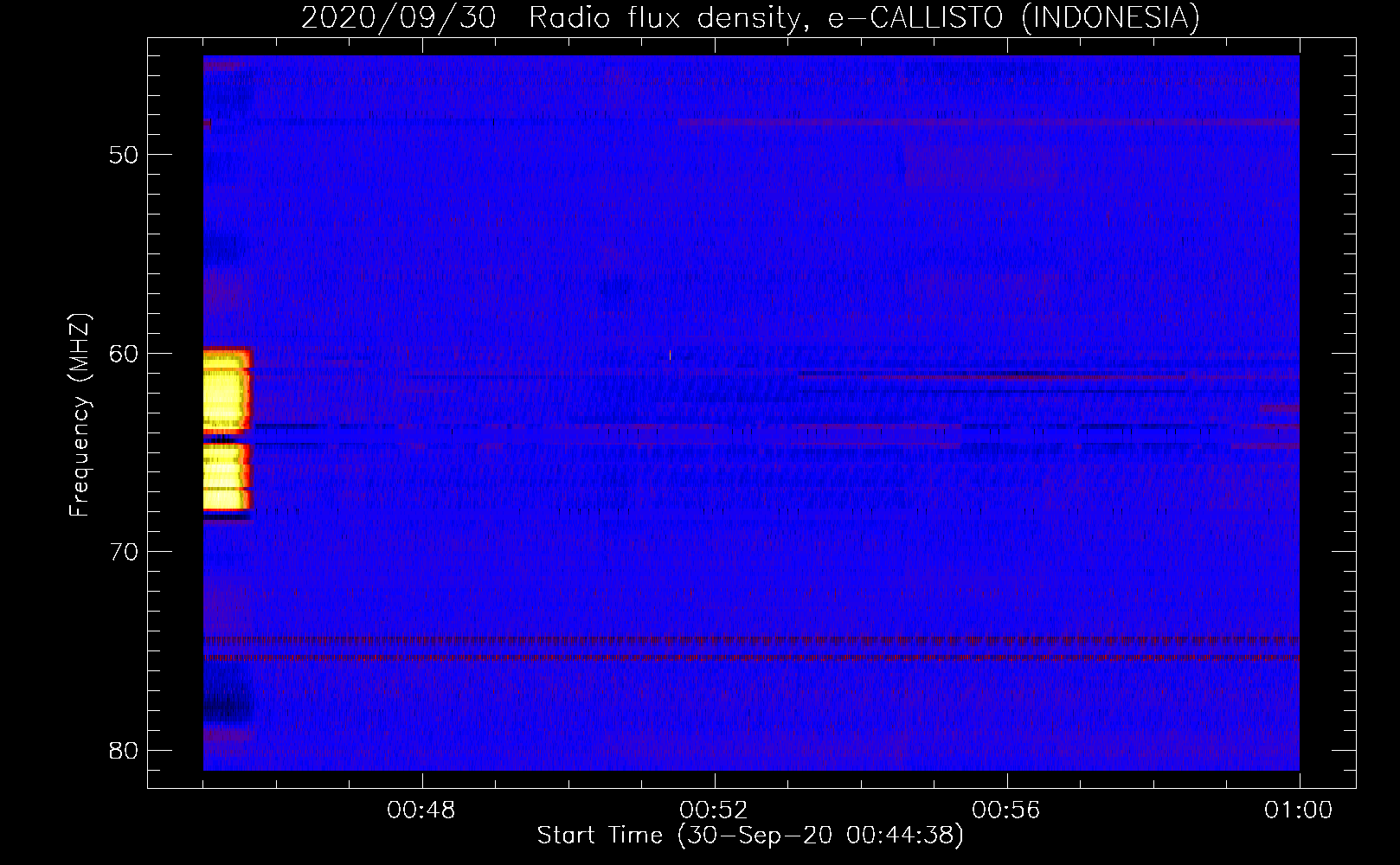Click the 'Start Time (30-Sep-20 00:44:38)' label
This screenshot has height=865, width=1400.
(x=750, y=836)
